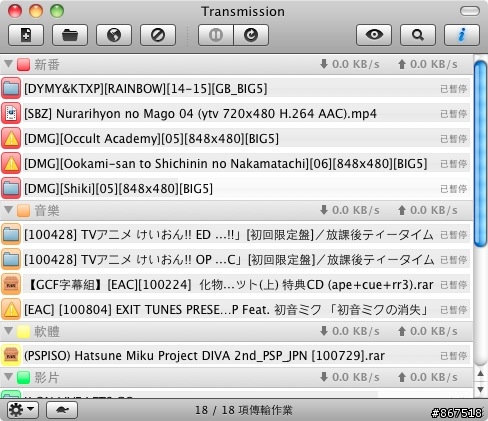Click the folder icon of the けいおん!! OP torrent
The width and height of the screenshot is (488, 421).
[x=11, y=260]
